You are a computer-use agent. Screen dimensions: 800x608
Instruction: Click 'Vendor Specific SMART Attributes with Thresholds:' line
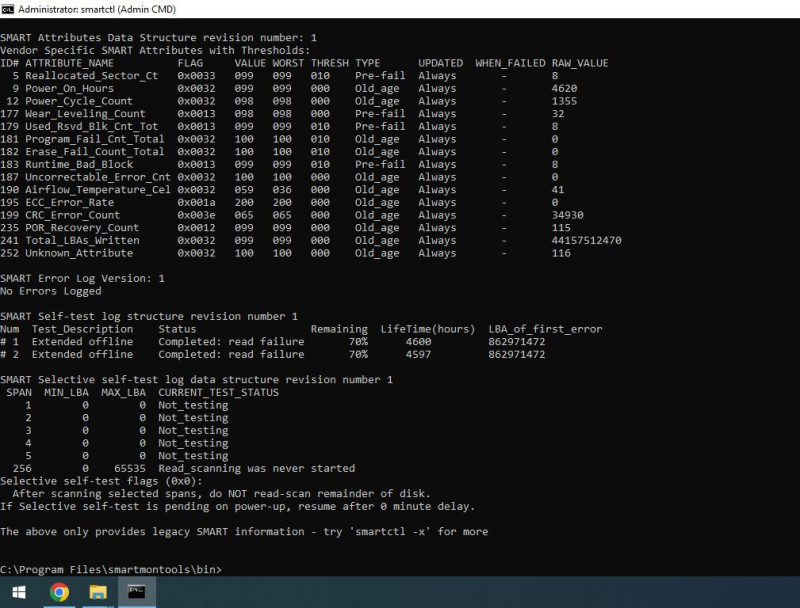[x=155, y=50]
